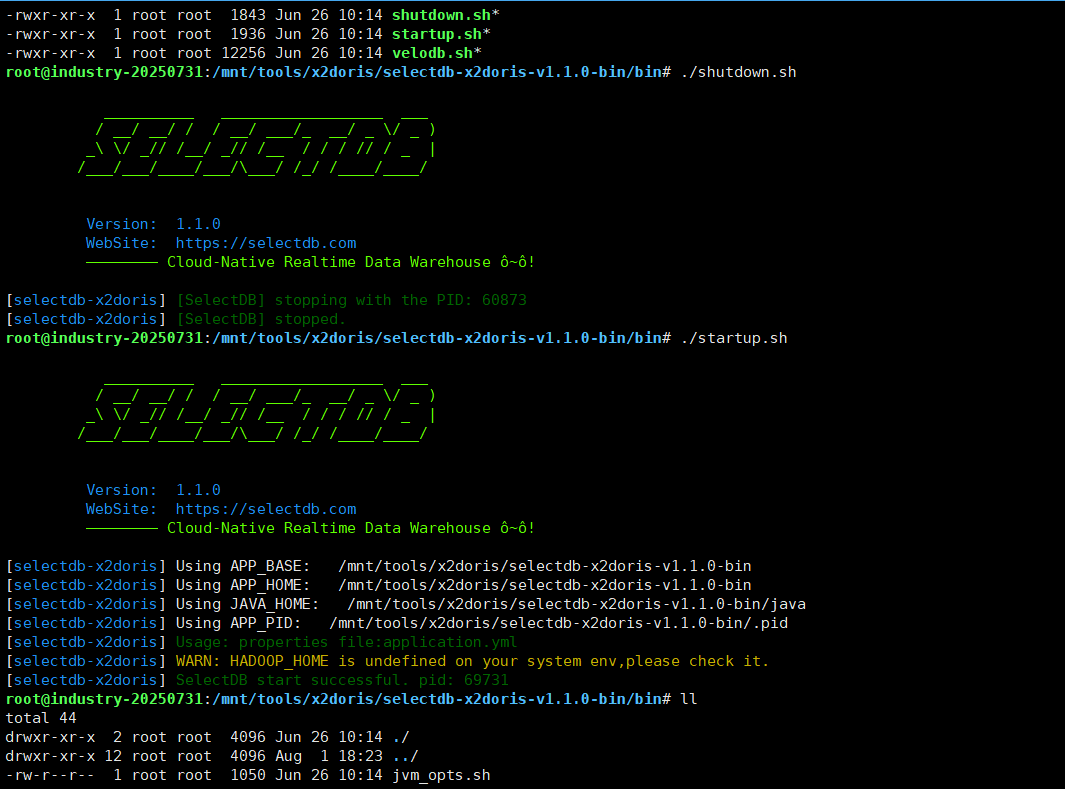Open first https://selectdb.com link after shutdown

[266, 243]
